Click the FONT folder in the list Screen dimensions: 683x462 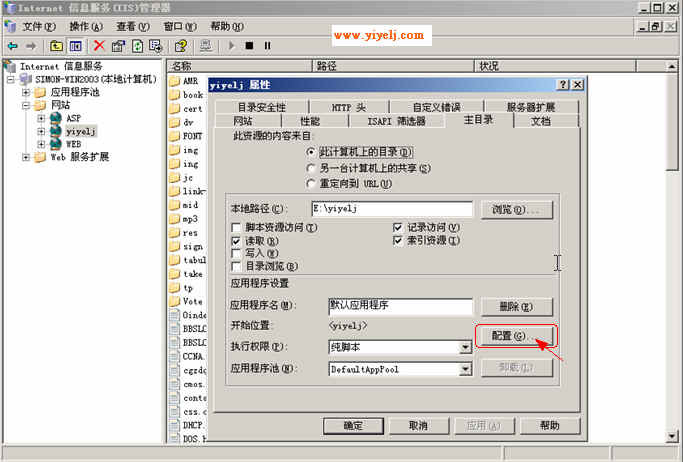tap(192, 136)
